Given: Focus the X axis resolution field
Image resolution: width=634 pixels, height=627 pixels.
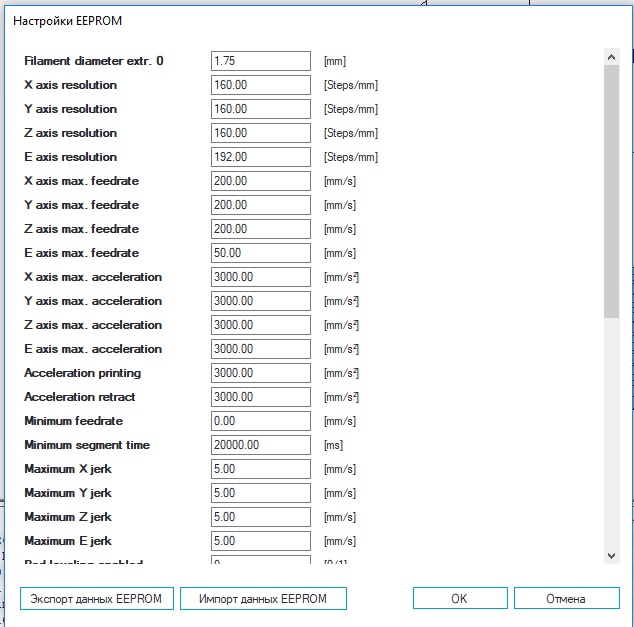Looking at the screenshot, I should pos(261,85).
